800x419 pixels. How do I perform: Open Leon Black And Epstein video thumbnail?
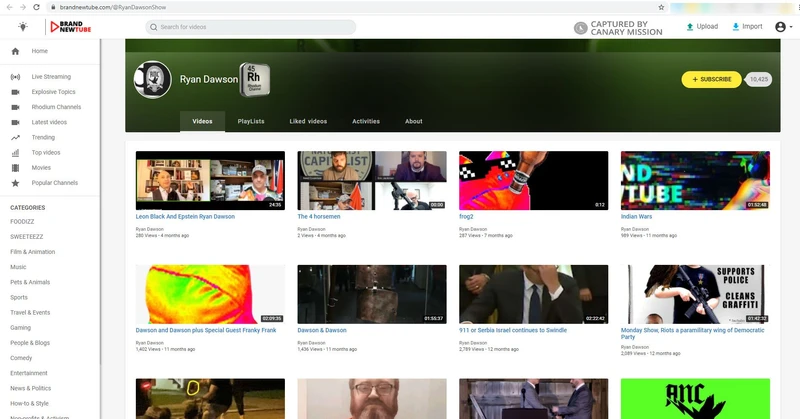click(x=210, y=180)
